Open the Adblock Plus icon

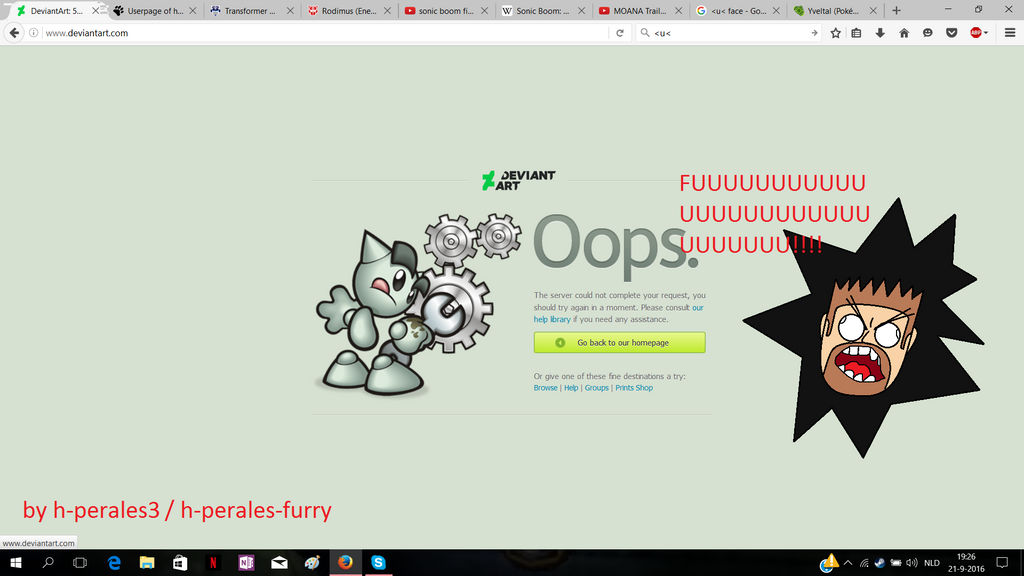974,32
